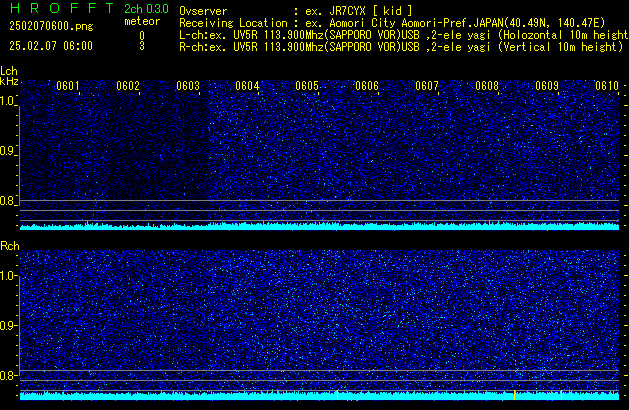Screen dimensions: 629x410
Task: Select the 0.9 frequency label on Rch axis
Action: pos(7,325)
